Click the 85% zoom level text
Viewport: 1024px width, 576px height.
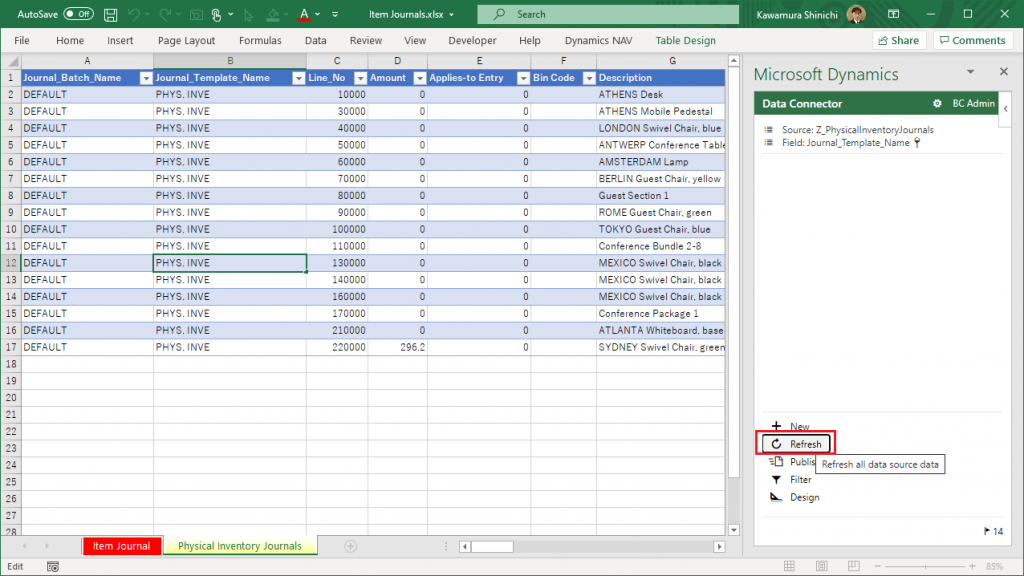(995, 566)
